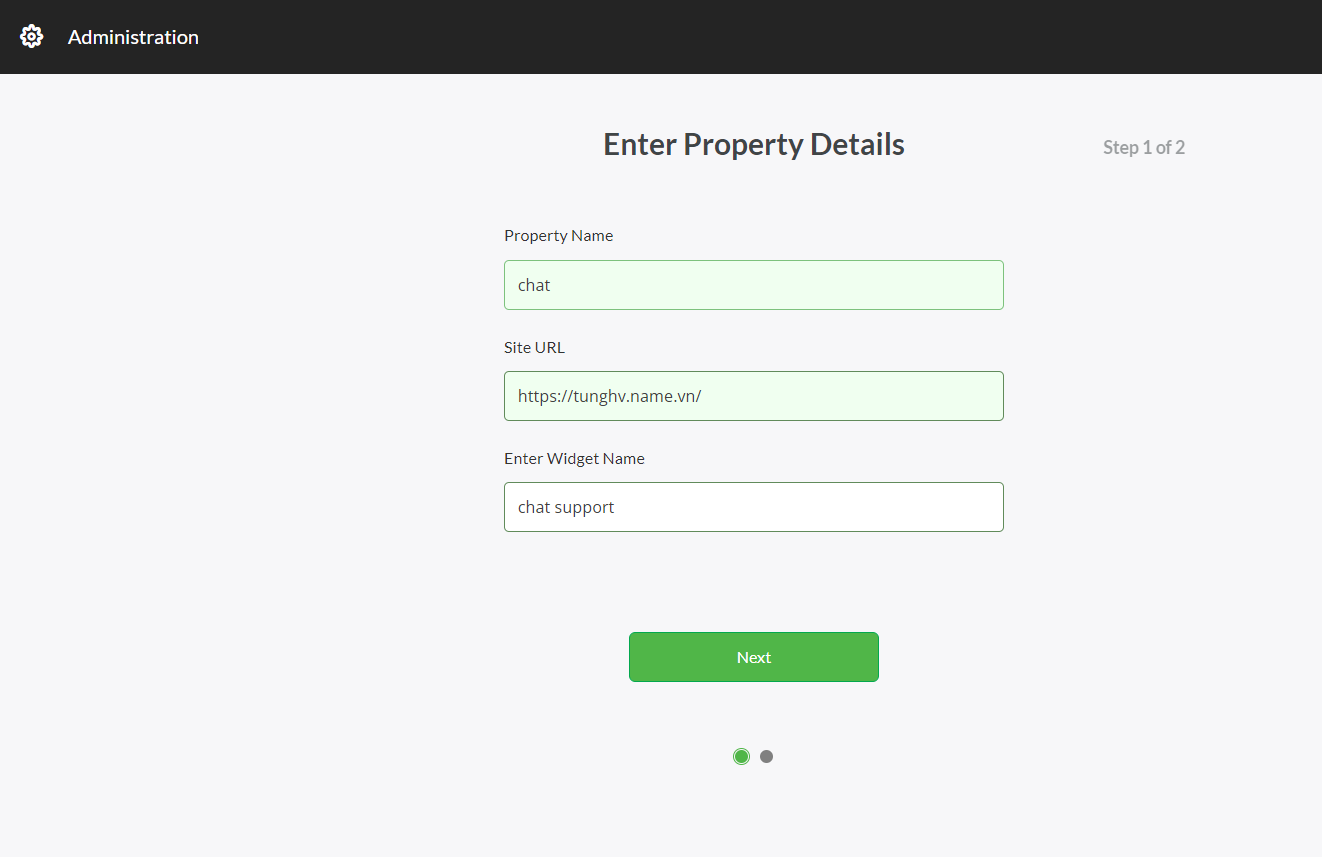Select the first green step indicator dot
This screenshot has width=1322, height=857.
click(x=741, y=756)
